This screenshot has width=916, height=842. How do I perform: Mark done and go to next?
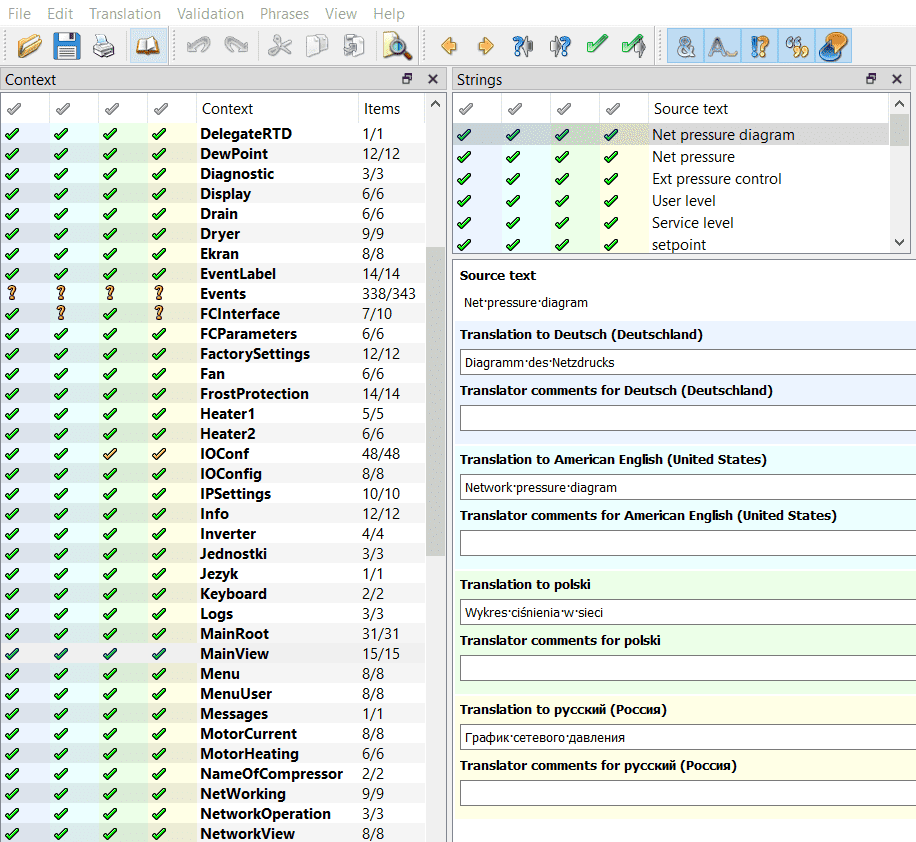tap(634, 46)
